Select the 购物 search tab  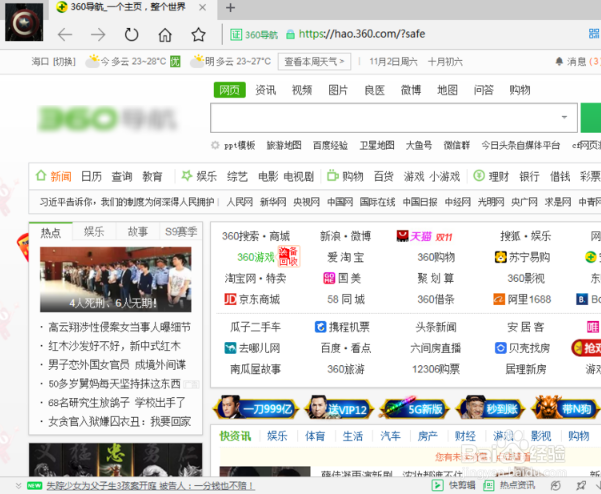(520, 90)
